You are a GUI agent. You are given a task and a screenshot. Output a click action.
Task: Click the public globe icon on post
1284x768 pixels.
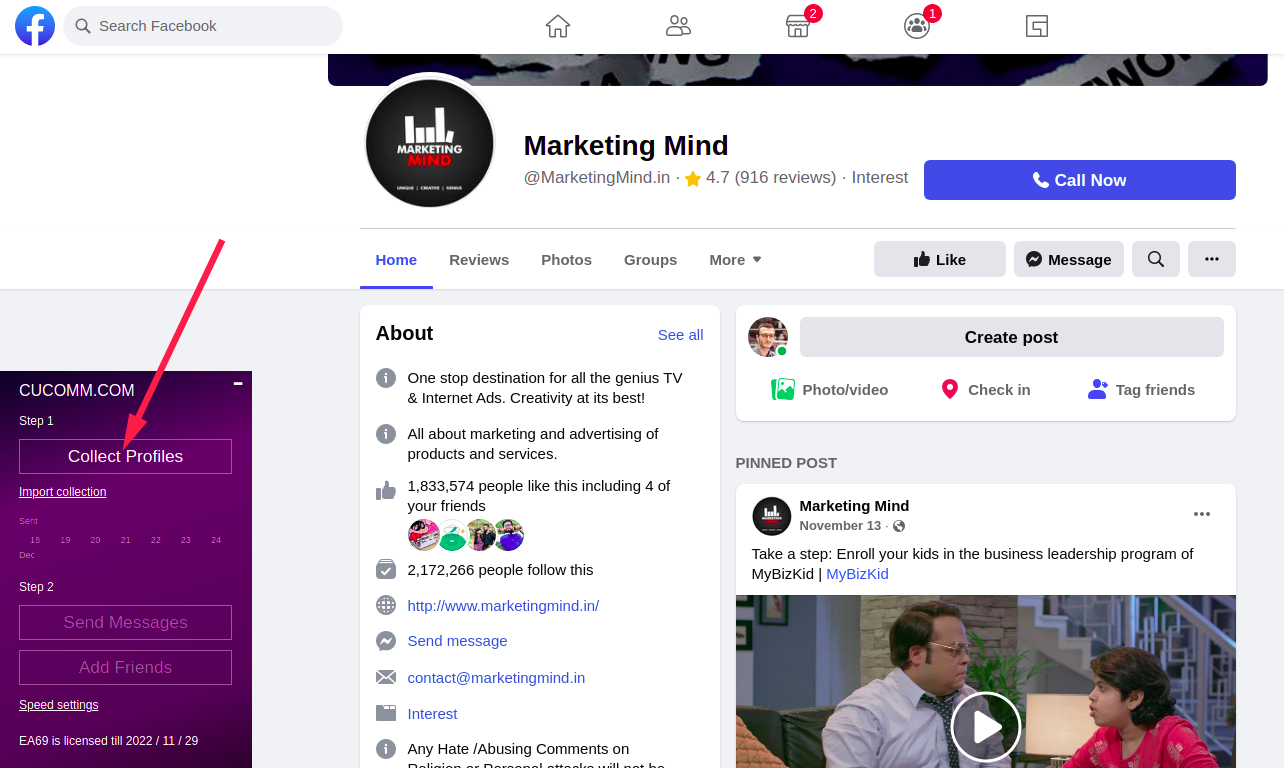(899, 526)
